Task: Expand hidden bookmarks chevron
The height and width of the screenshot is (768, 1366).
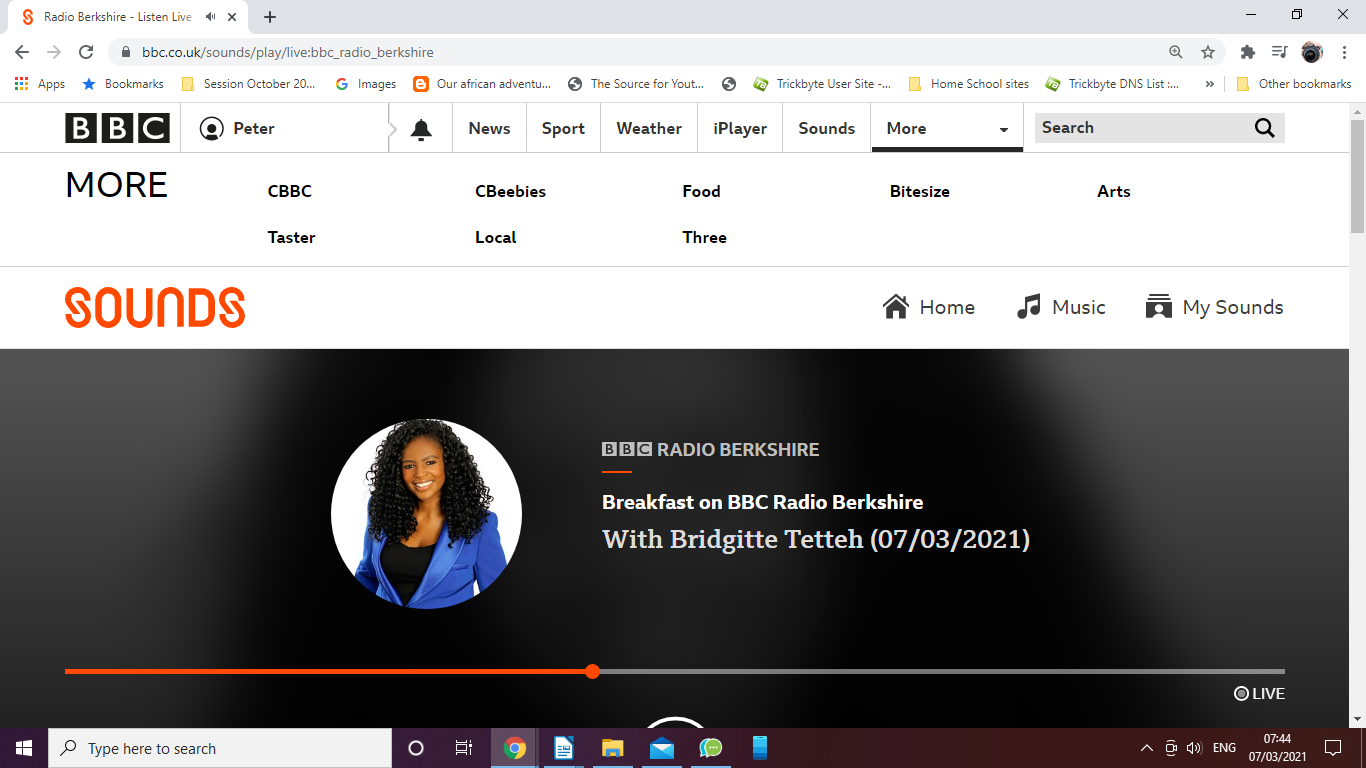Action: 1210,84
